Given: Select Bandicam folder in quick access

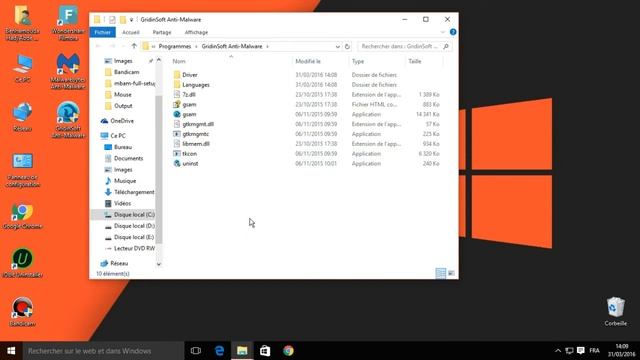Looking at the screenshot, I should click(122, 72).
